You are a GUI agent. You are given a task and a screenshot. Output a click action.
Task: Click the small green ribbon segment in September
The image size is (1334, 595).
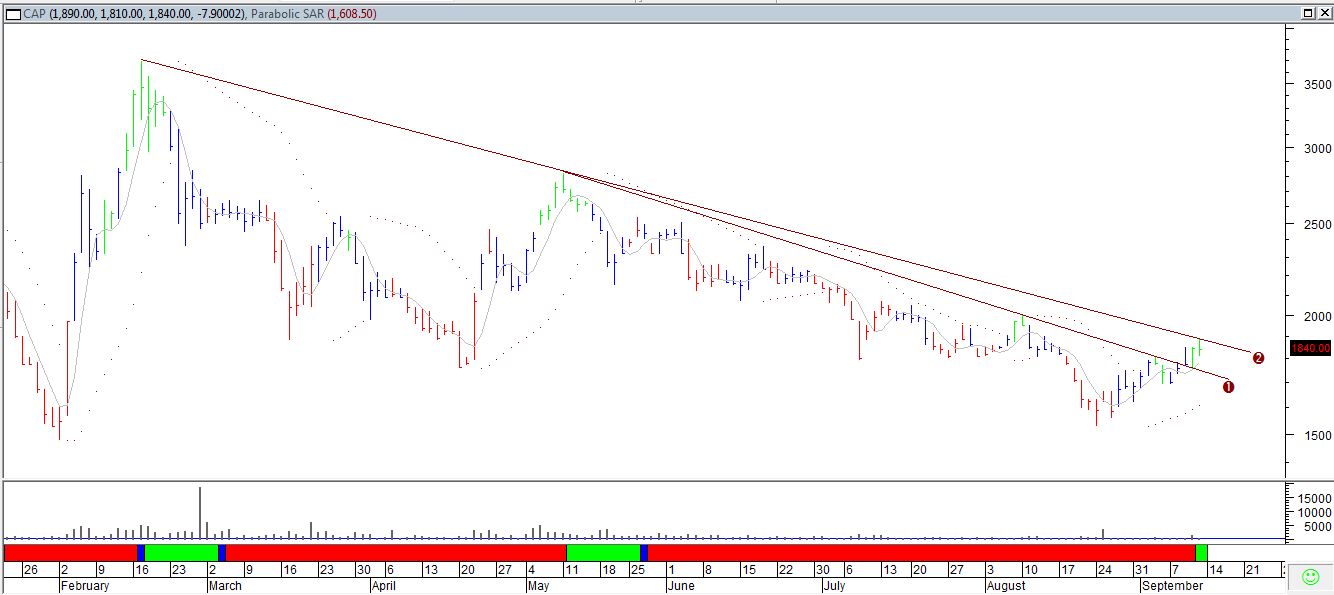[1201, 552]
